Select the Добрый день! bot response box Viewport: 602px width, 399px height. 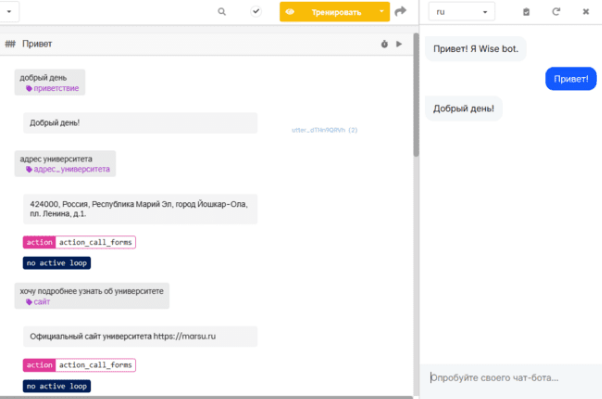pyautogui.click(x=140, y=123)
